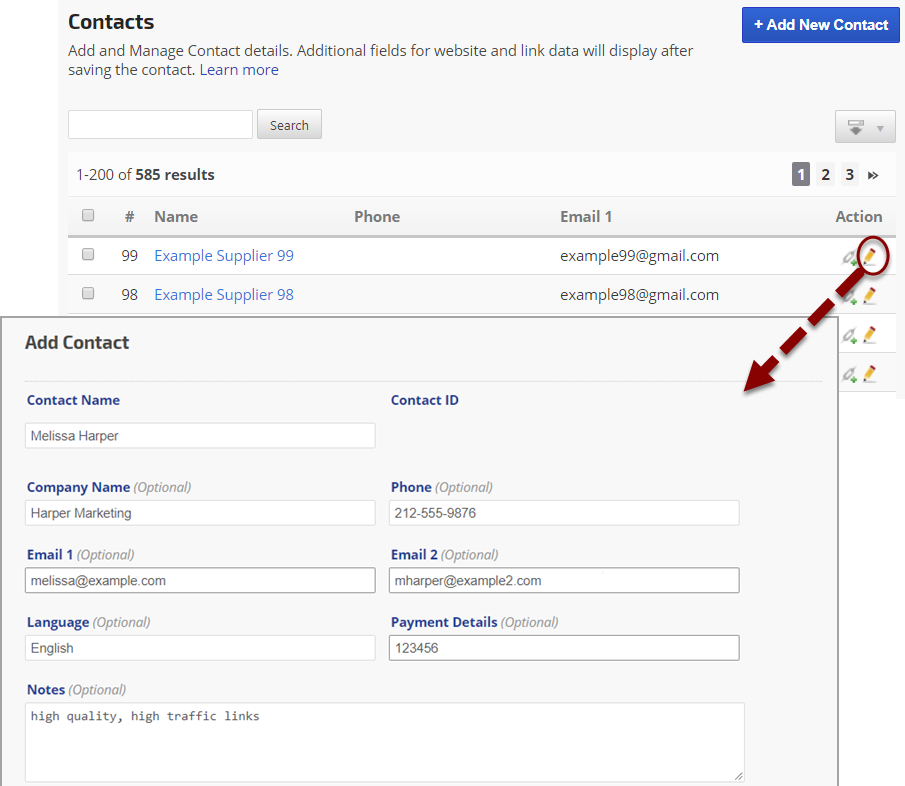Click the edit pencil in the fourth row
The height and width of the screenshot is (786, 905).
[x=870, y=374]
